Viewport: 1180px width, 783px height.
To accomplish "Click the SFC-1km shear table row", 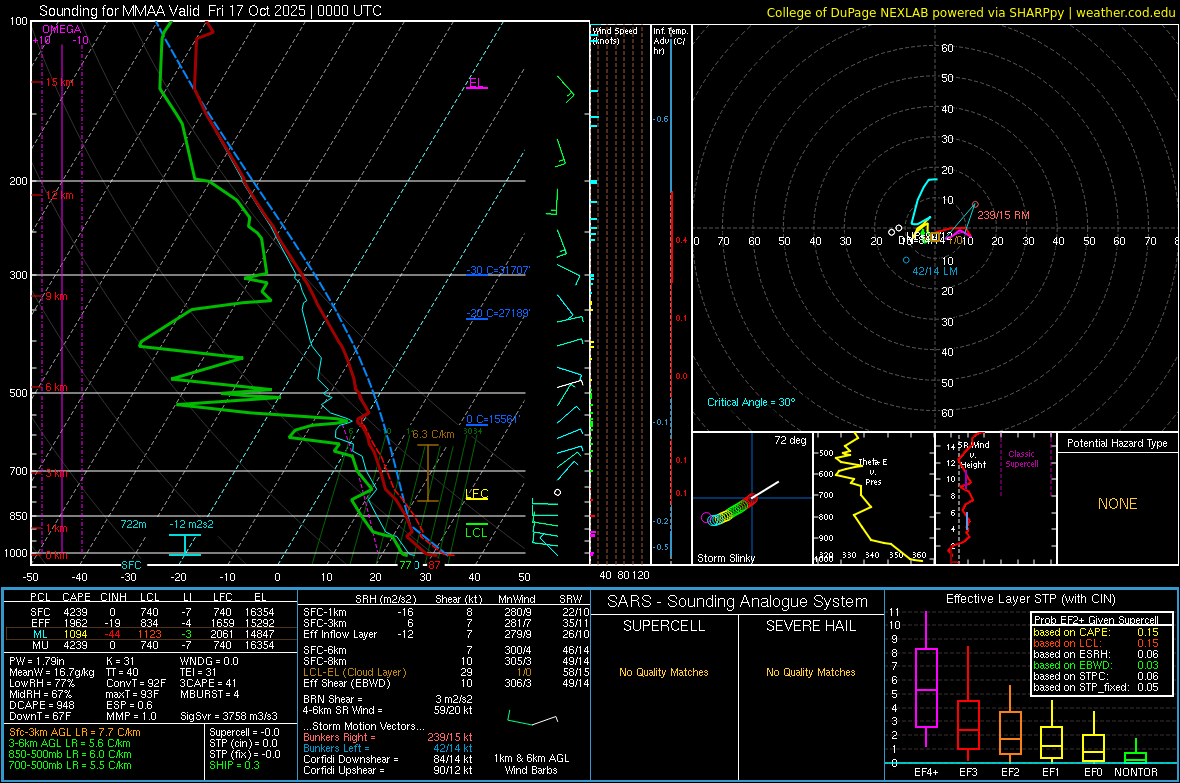I will (446, 612).
